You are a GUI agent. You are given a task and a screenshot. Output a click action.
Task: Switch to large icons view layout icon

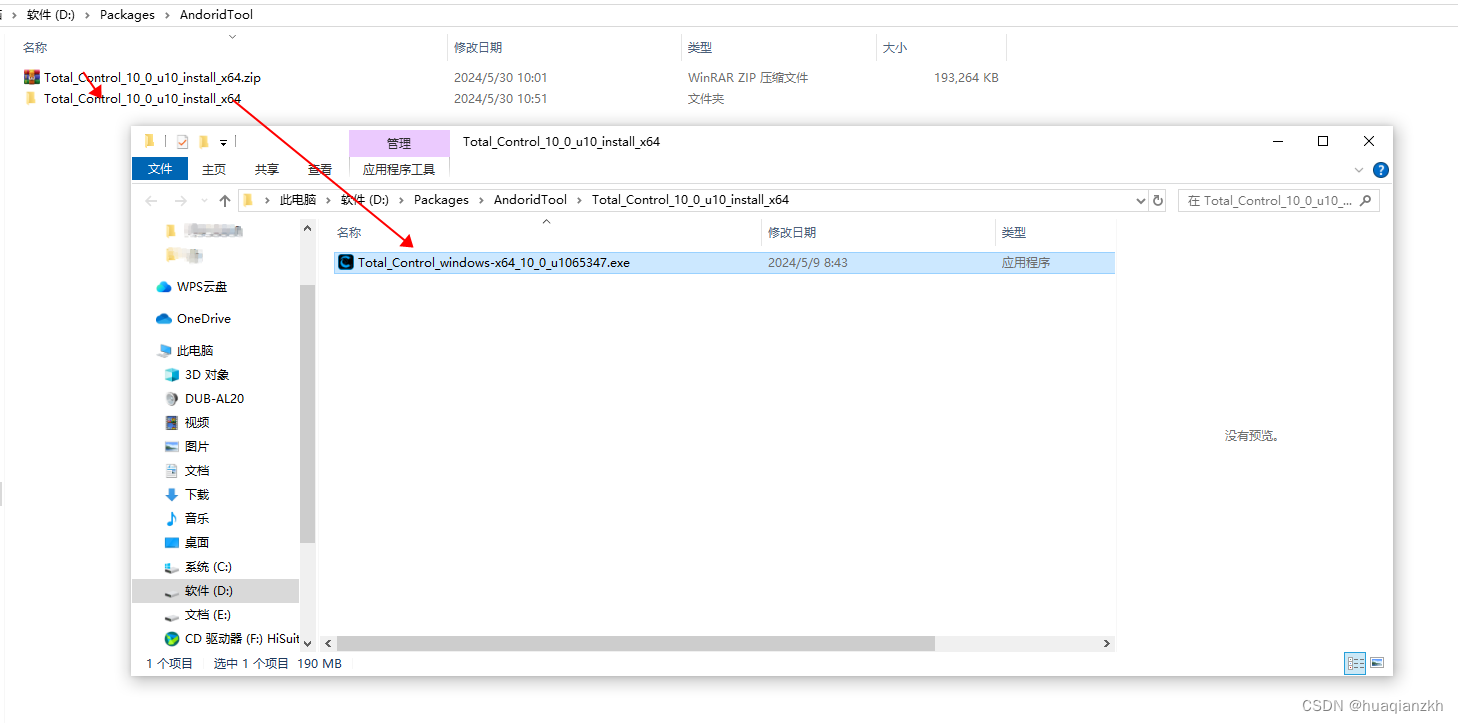tap(1377, 663)
